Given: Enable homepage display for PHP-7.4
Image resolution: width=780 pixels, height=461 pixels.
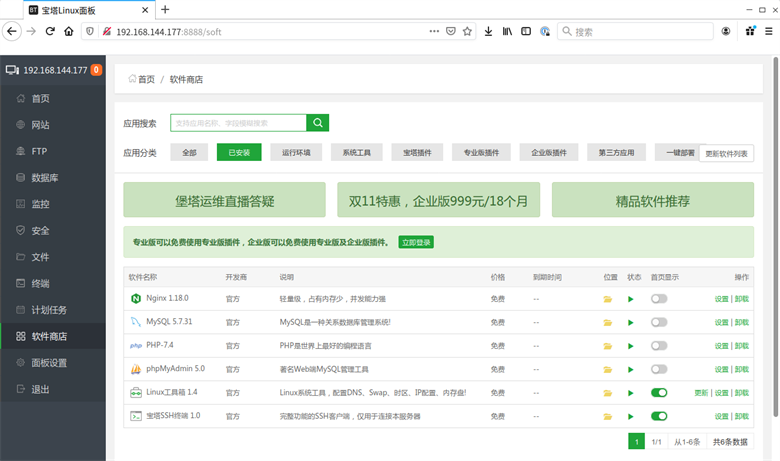Looking at the screenshot, I should click(659, 346).
